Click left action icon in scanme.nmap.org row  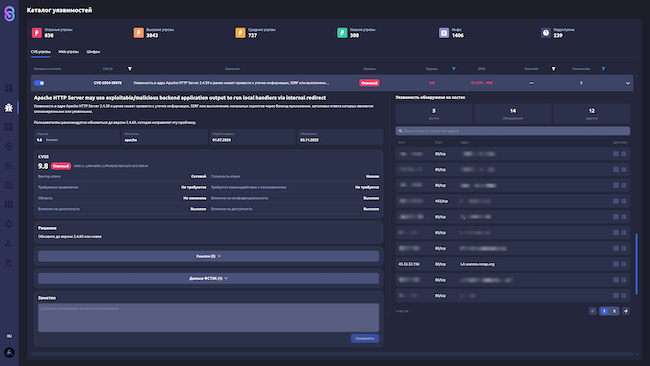coord(616,264)
